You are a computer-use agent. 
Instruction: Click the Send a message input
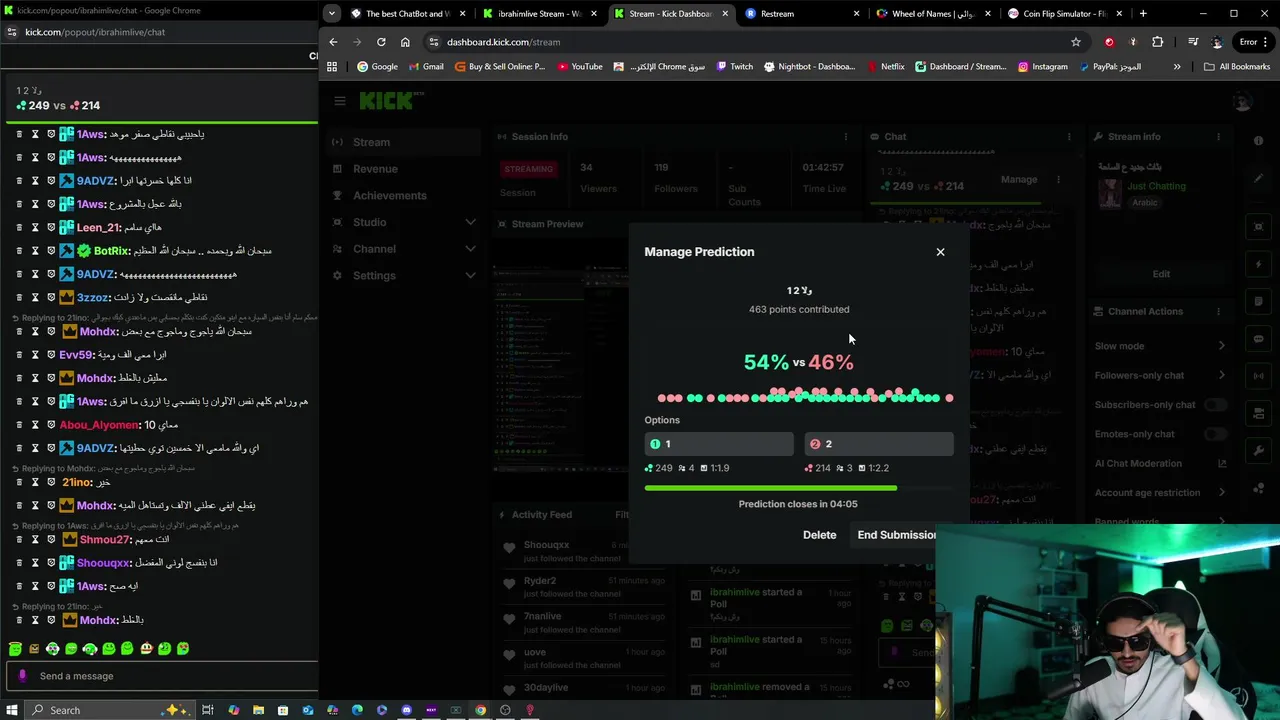pos(160,676)
